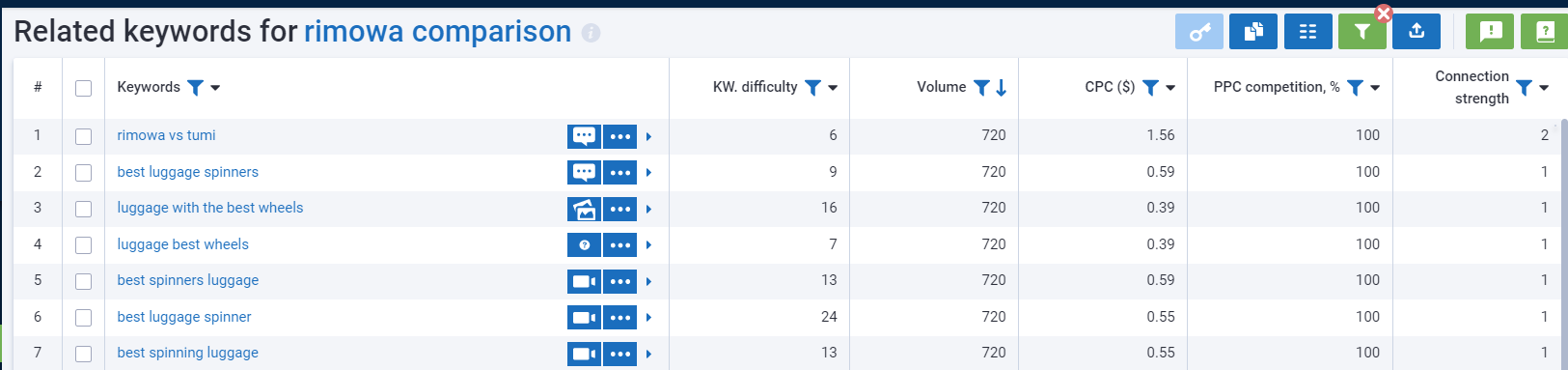
Task: Clear filters with the red X badge
Action: point(1384,14)
